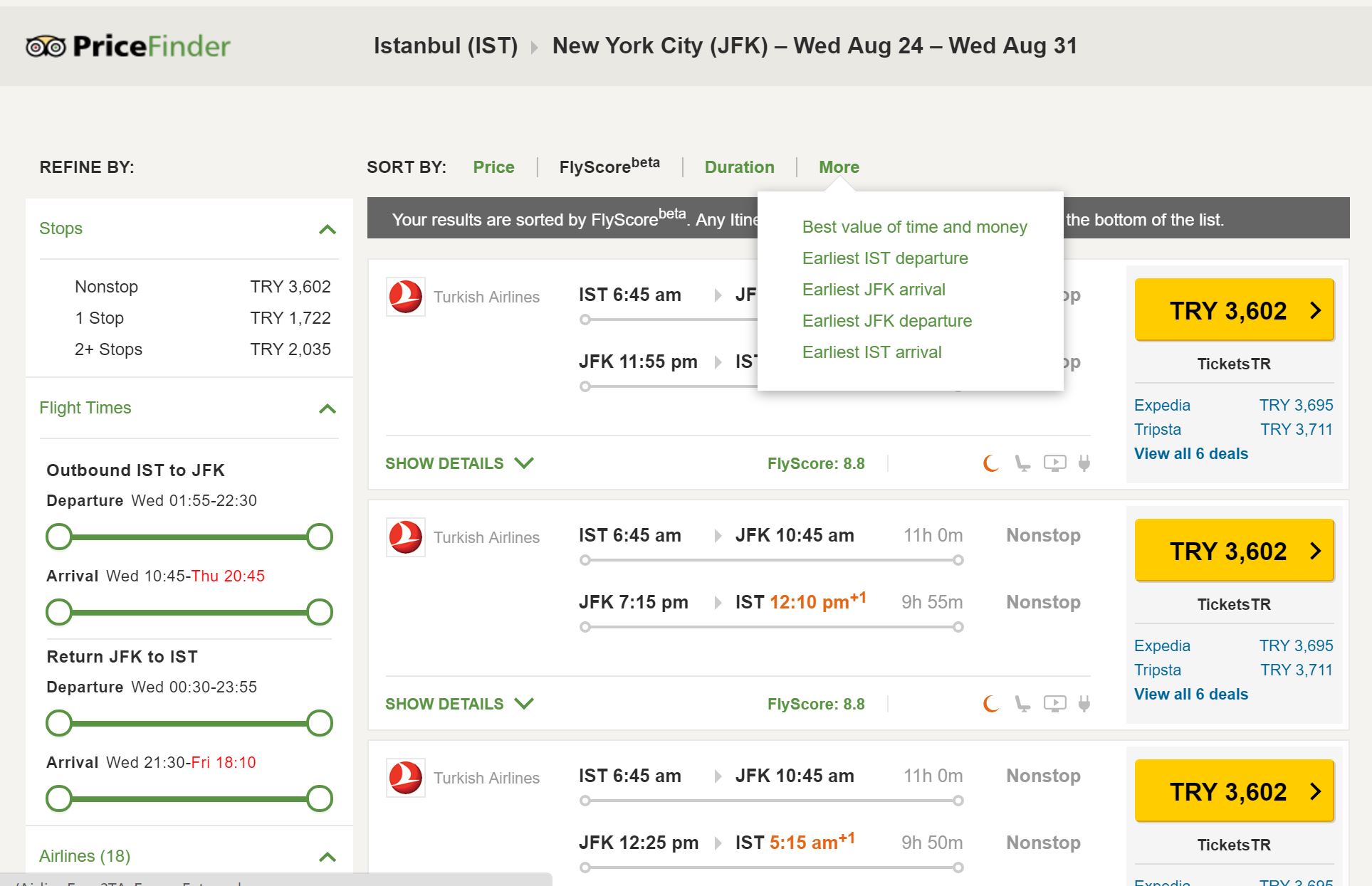Click overnight moon icon in second result
Screen dimensions: 1372x886
(x=990, y=704)
